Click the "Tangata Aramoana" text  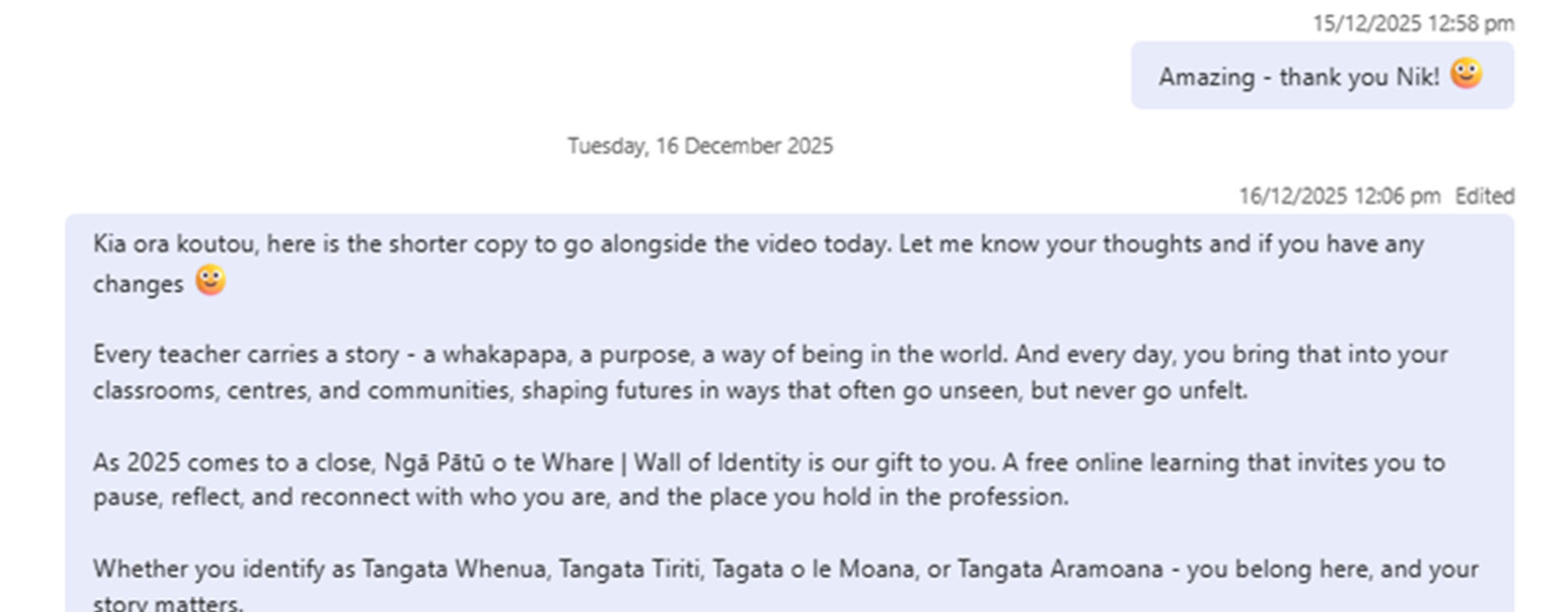coord(1060,569)
